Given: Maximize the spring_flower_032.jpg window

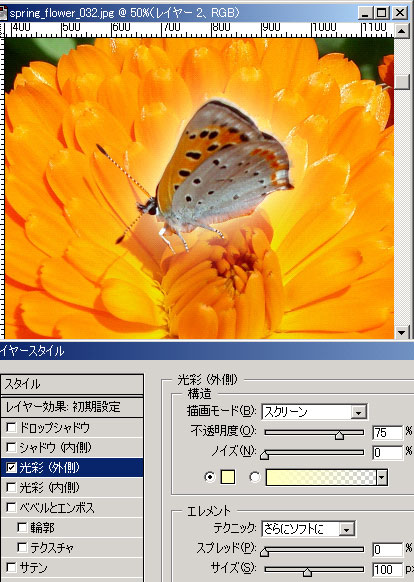Looking at the screenshot, I should click(381, 13).
